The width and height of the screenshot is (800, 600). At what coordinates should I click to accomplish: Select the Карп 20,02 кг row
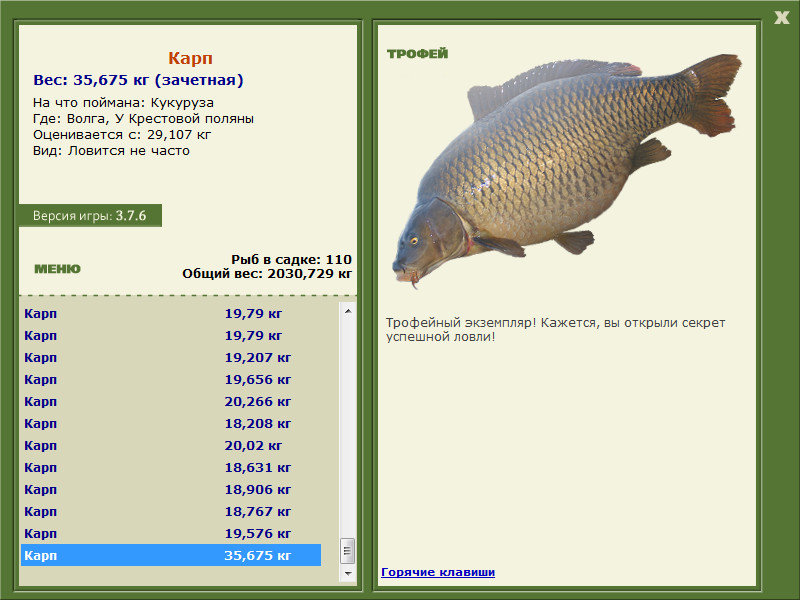(x=171, y=445)
